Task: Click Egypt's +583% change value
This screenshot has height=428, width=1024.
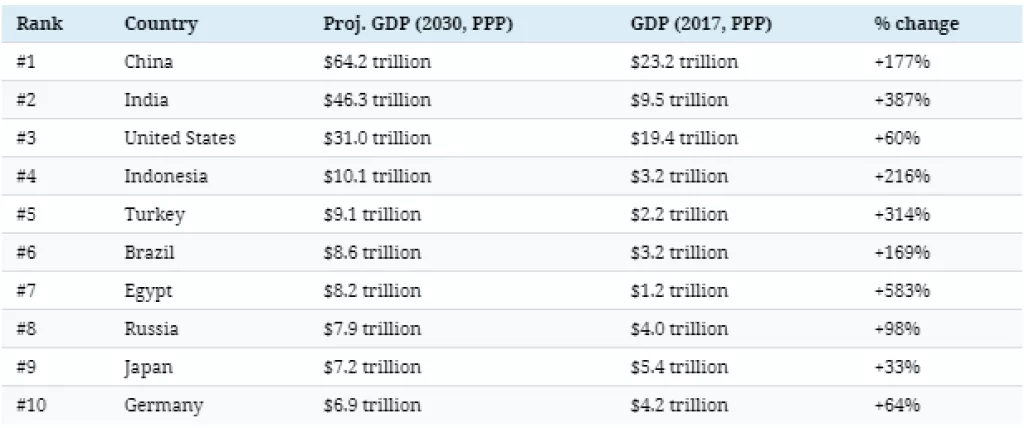Action: pos(902,291)
